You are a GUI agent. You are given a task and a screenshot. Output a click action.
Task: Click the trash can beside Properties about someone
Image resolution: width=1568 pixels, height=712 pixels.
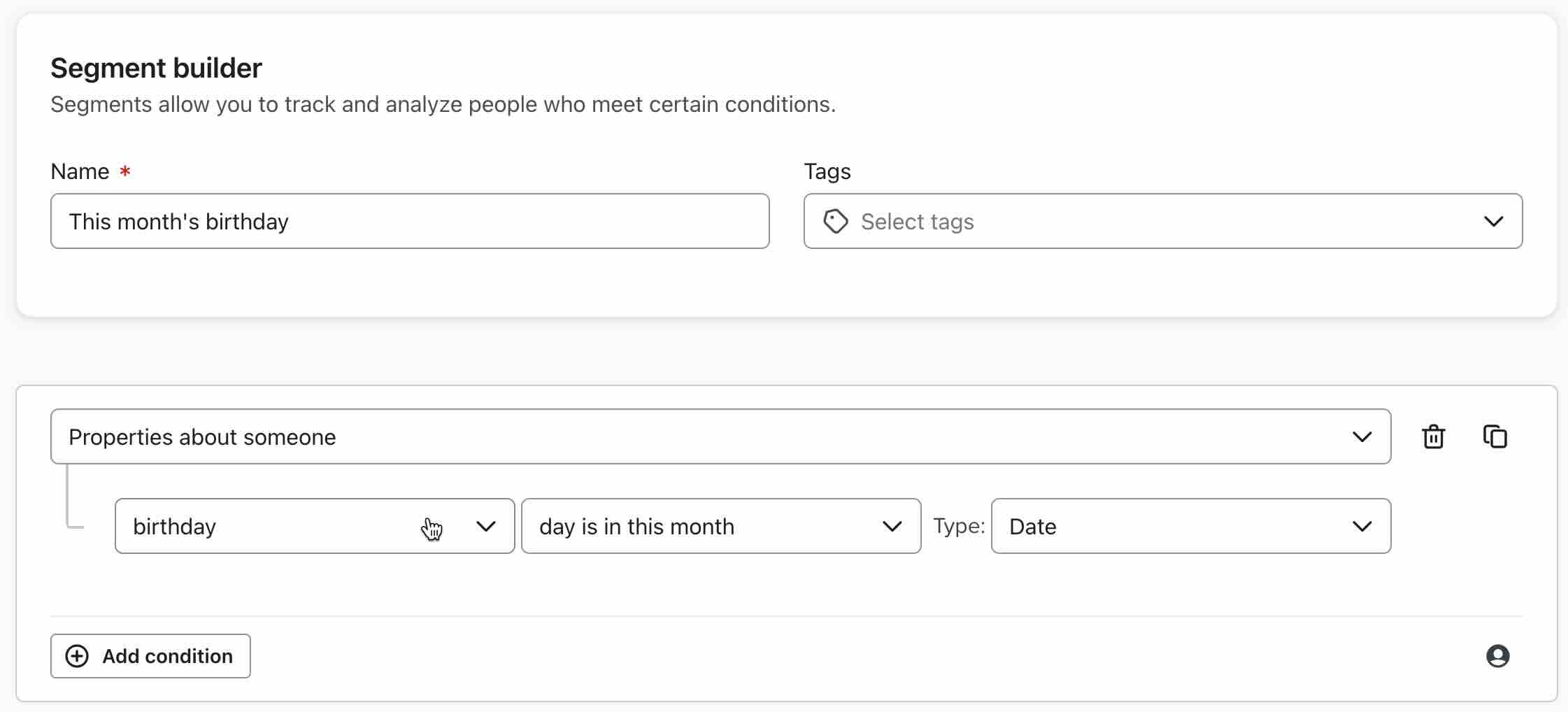[1433, 436]
